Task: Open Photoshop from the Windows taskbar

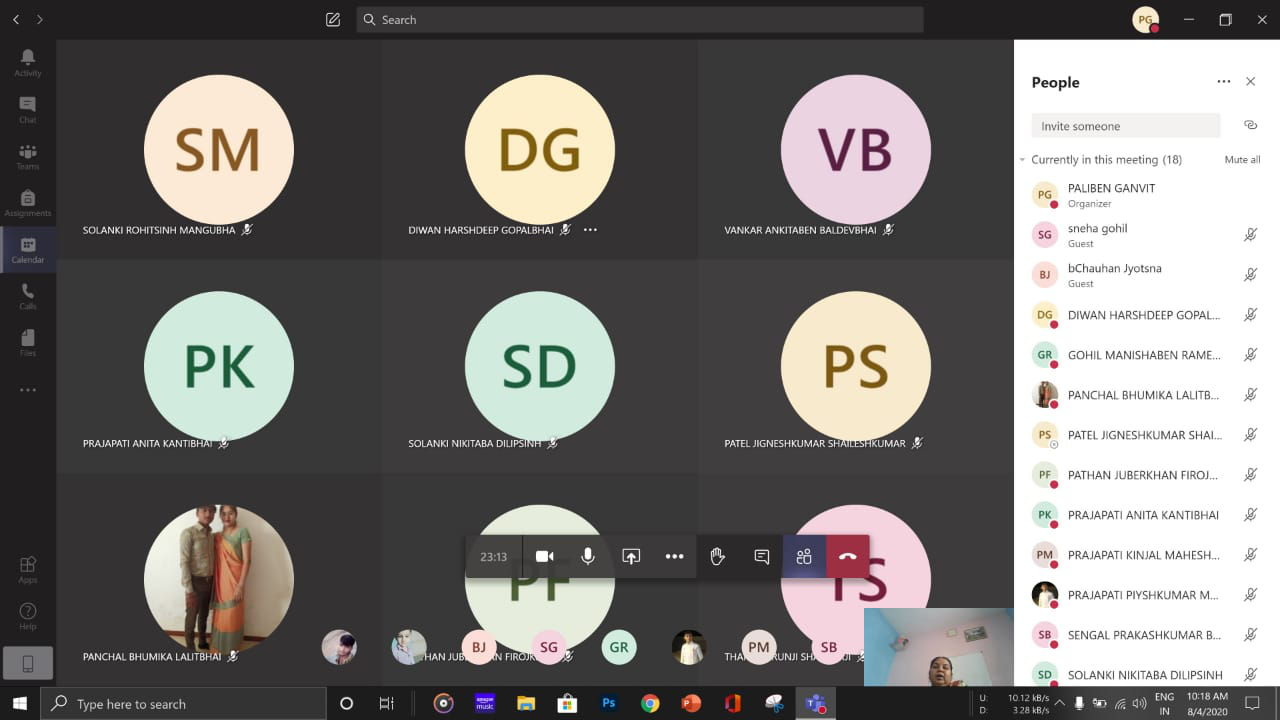Action: tap(608, 703)
